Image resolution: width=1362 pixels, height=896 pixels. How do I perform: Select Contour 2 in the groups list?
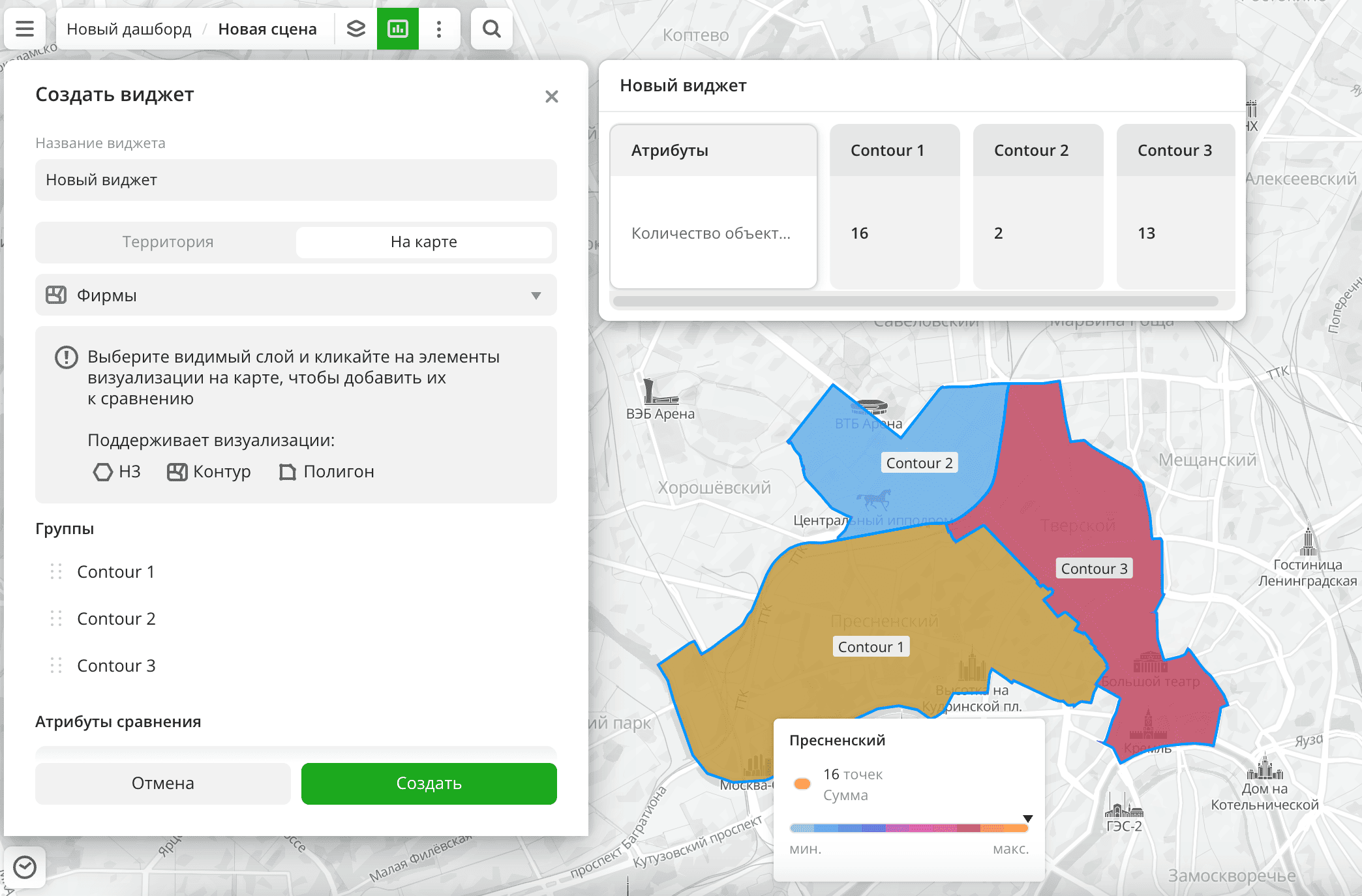coord(116,619)
